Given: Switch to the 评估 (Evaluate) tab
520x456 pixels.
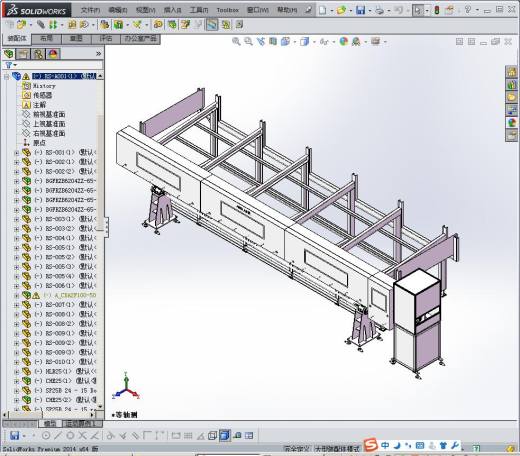Looking at the screenshot, I should [x=106, y=39].
